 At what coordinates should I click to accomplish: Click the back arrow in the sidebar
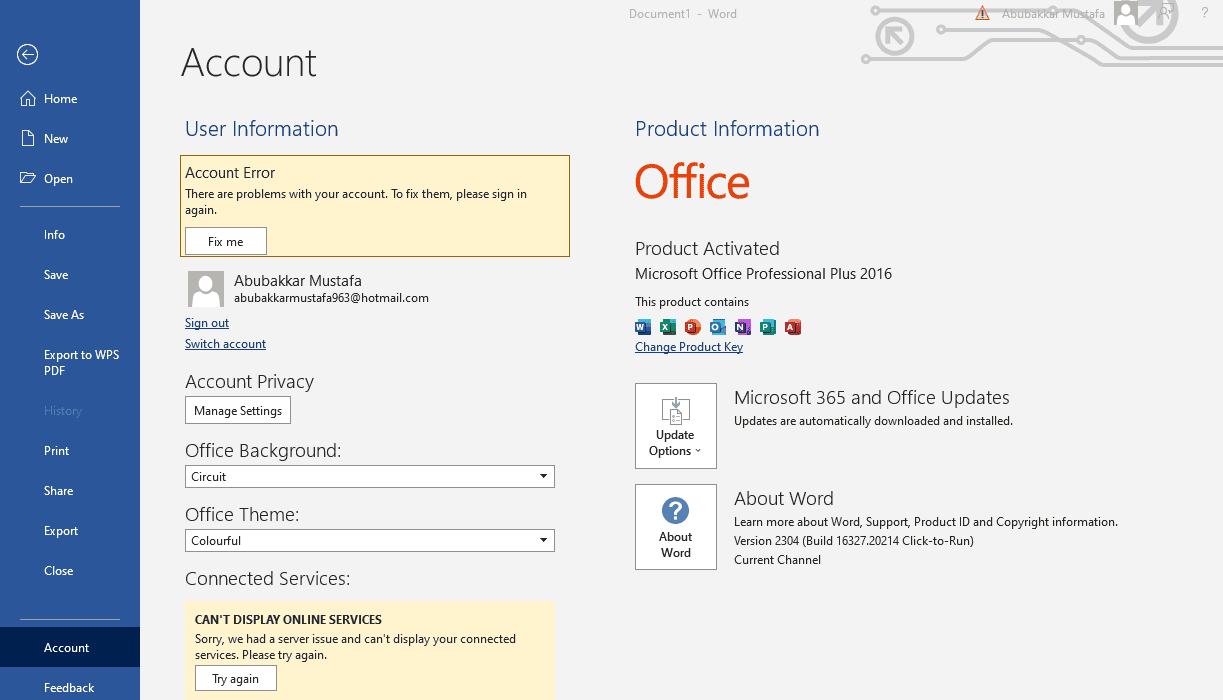tap(28, 55)
